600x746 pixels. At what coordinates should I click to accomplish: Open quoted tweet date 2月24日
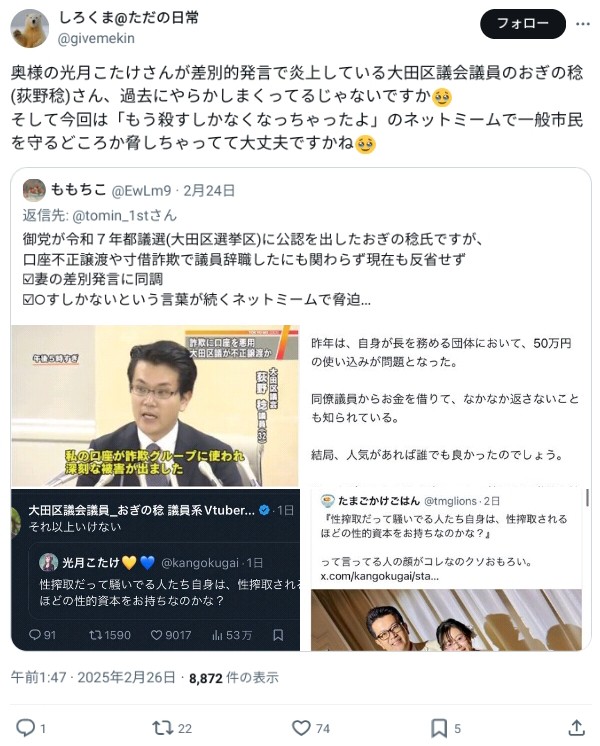(x=209, y=191)
